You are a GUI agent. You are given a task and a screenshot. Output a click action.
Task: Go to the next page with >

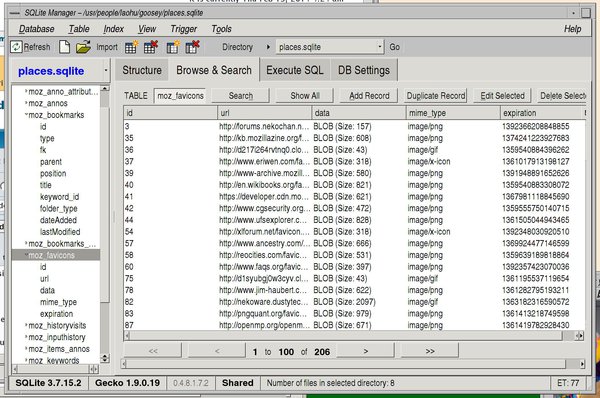click(x=366, y=351)
